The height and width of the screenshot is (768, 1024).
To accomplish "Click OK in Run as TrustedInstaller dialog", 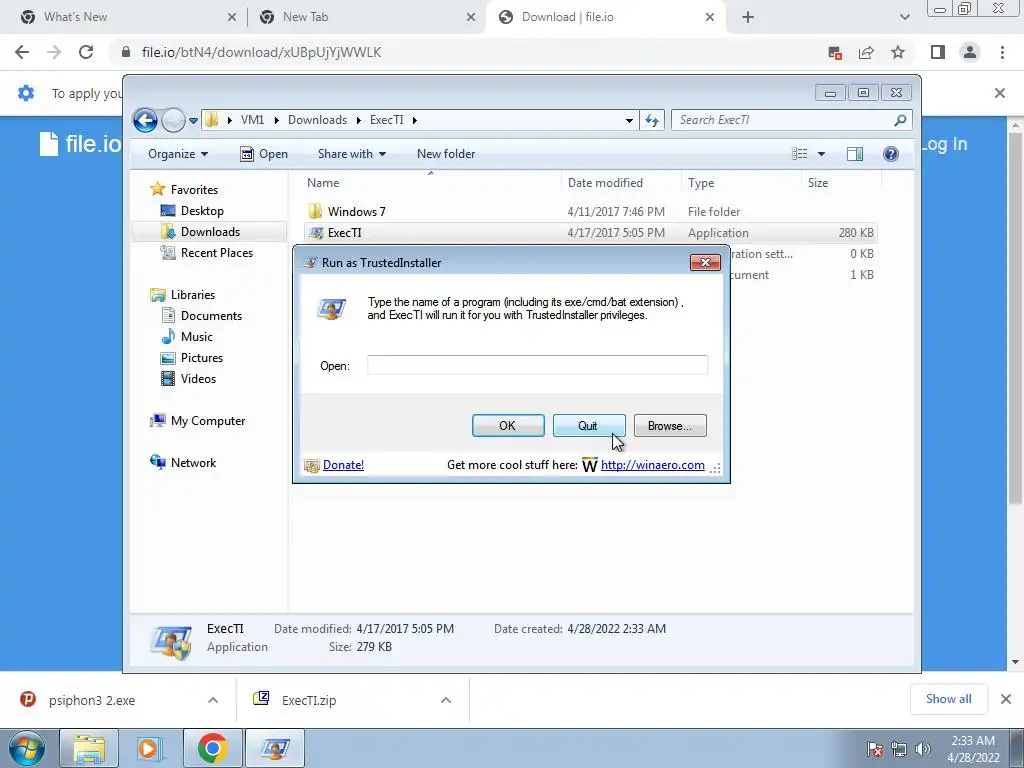I will click(x=508, y=426).
